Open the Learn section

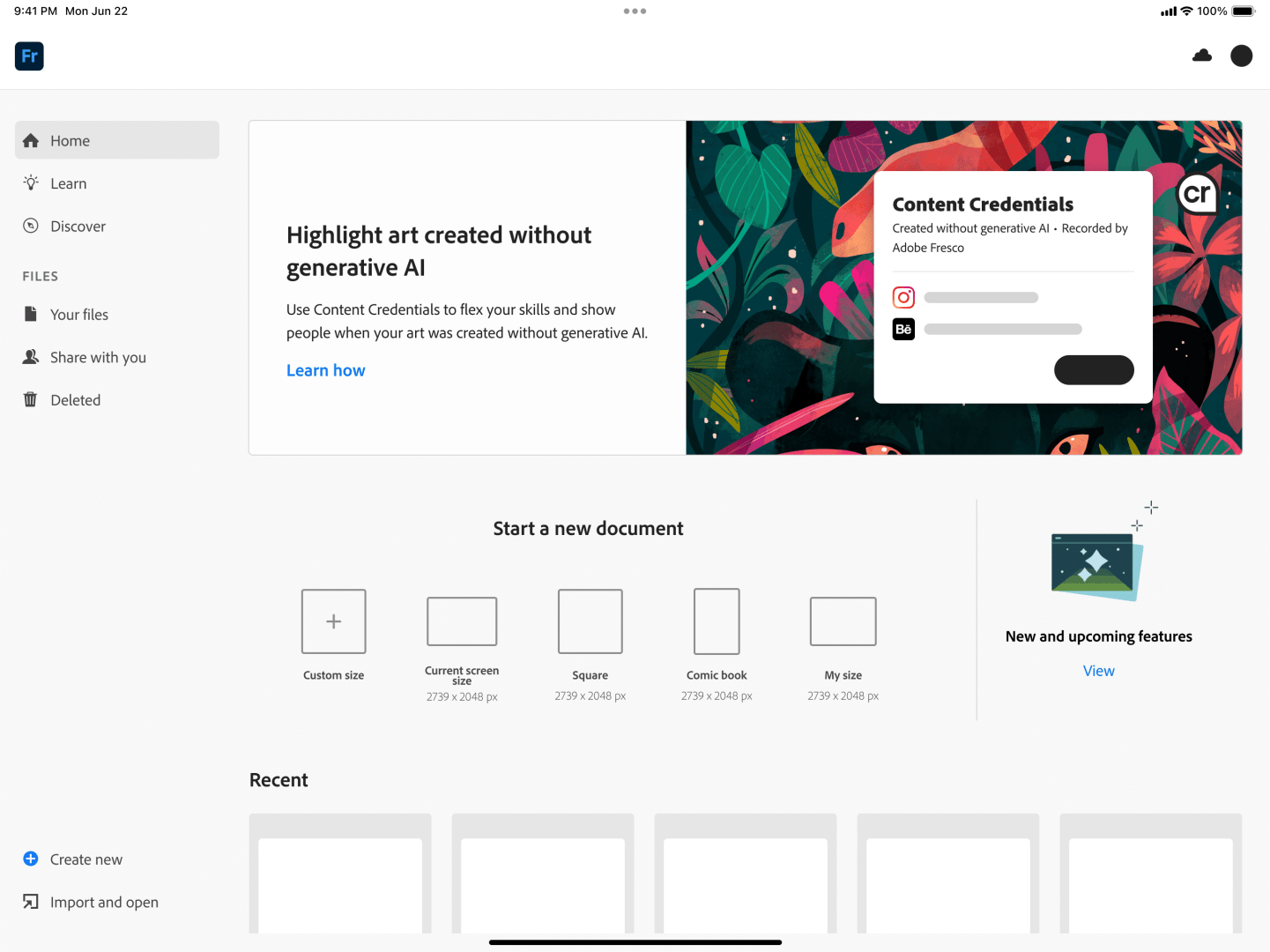pyautogui.click(x=69, y=183)
